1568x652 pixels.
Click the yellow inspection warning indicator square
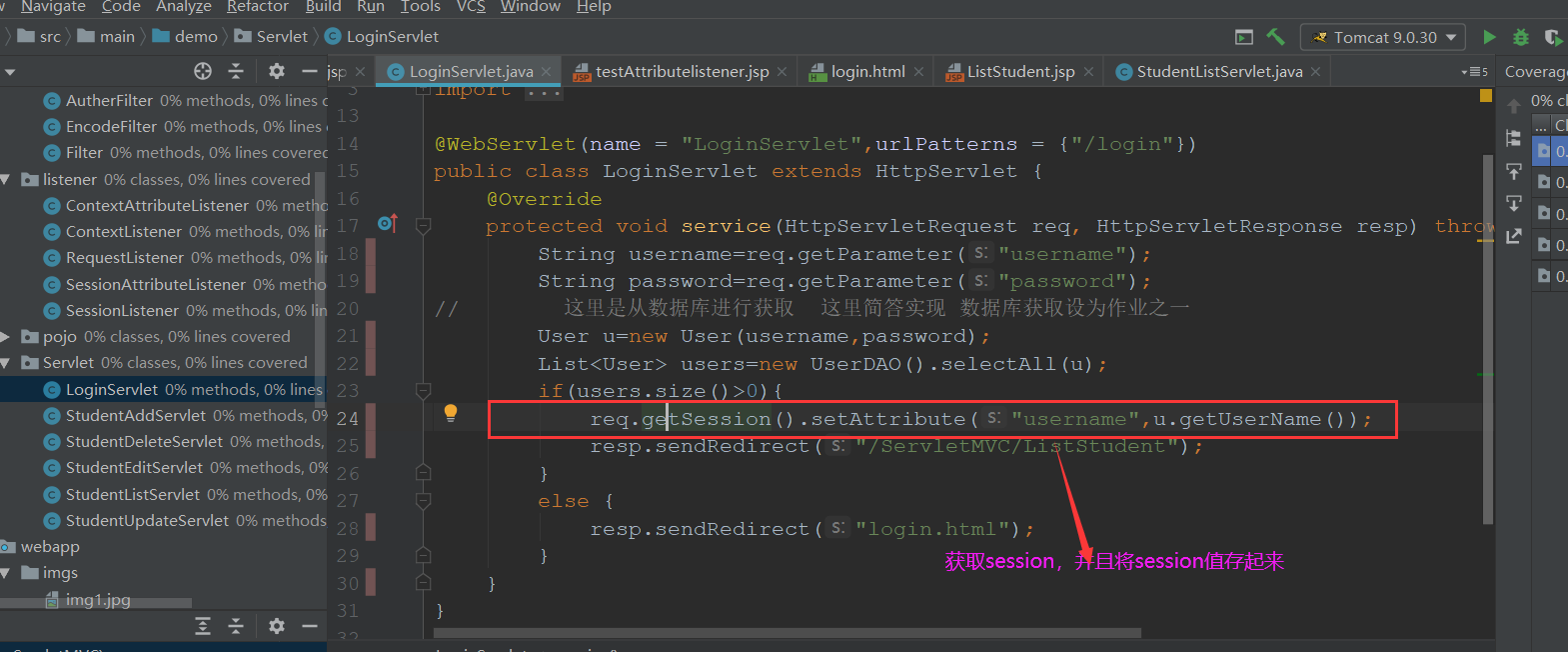pos(1486,96)
